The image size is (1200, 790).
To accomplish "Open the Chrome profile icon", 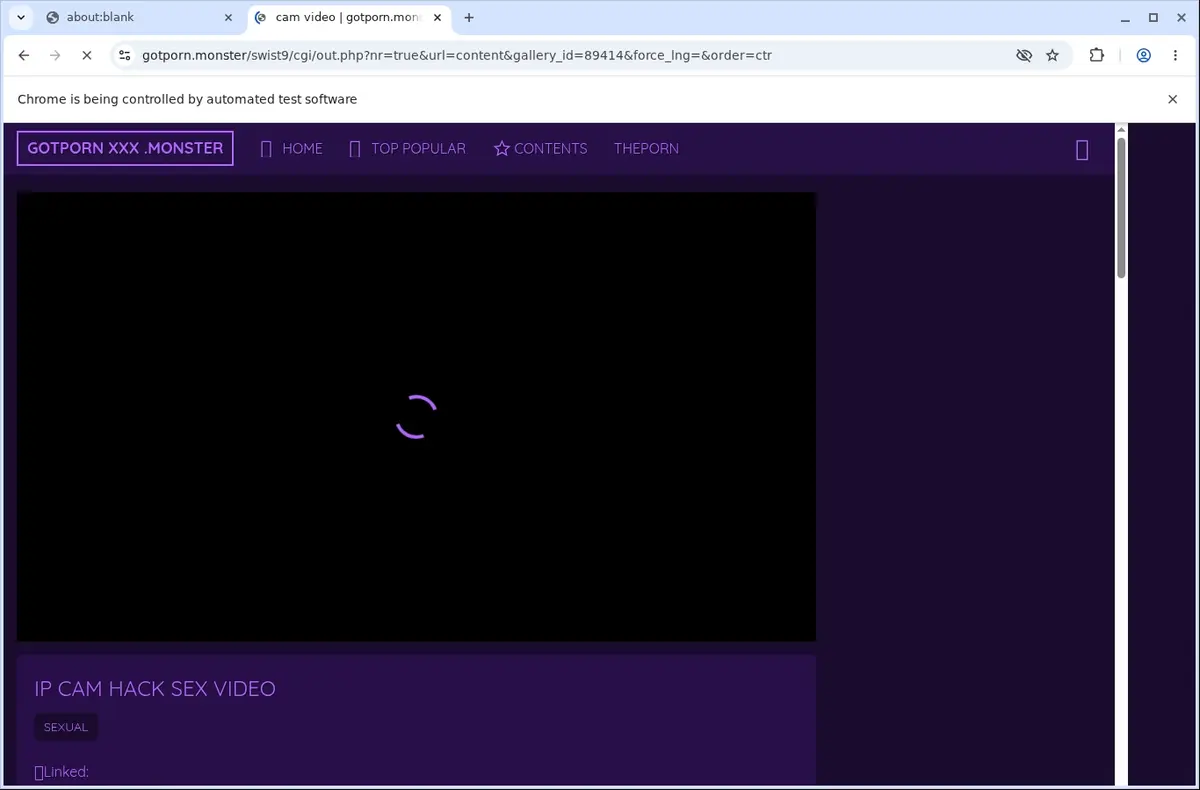I will click(x=1143, y=56).
